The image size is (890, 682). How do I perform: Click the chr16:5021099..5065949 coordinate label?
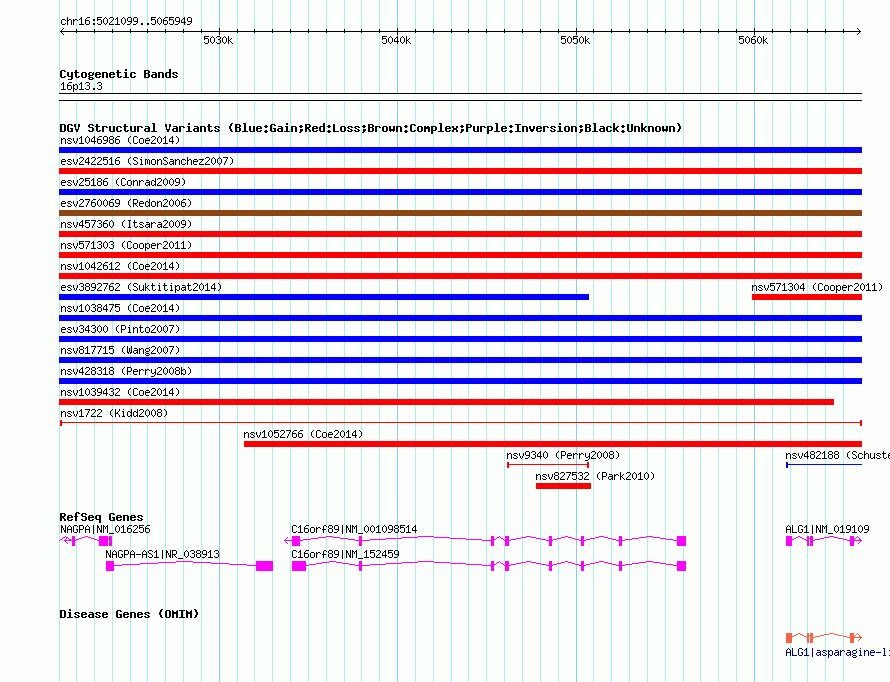click(x=126, y=21)
